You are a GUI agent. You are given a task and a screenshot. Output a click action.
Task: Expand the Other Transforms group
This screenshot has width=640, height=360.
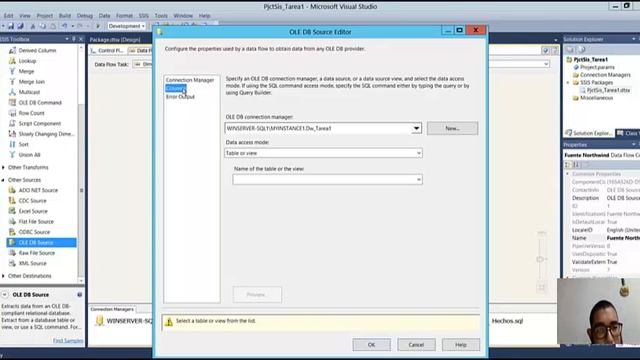point(4,167)
